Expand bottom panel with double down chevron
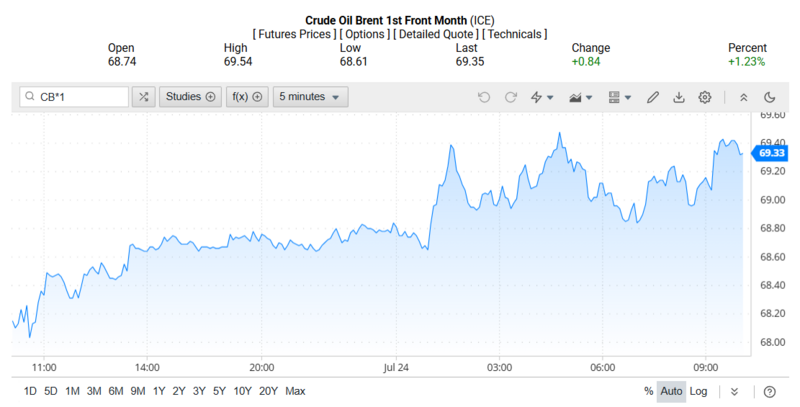Image resolution: width=800 pixels, height=407 pixels. point(735,391)
